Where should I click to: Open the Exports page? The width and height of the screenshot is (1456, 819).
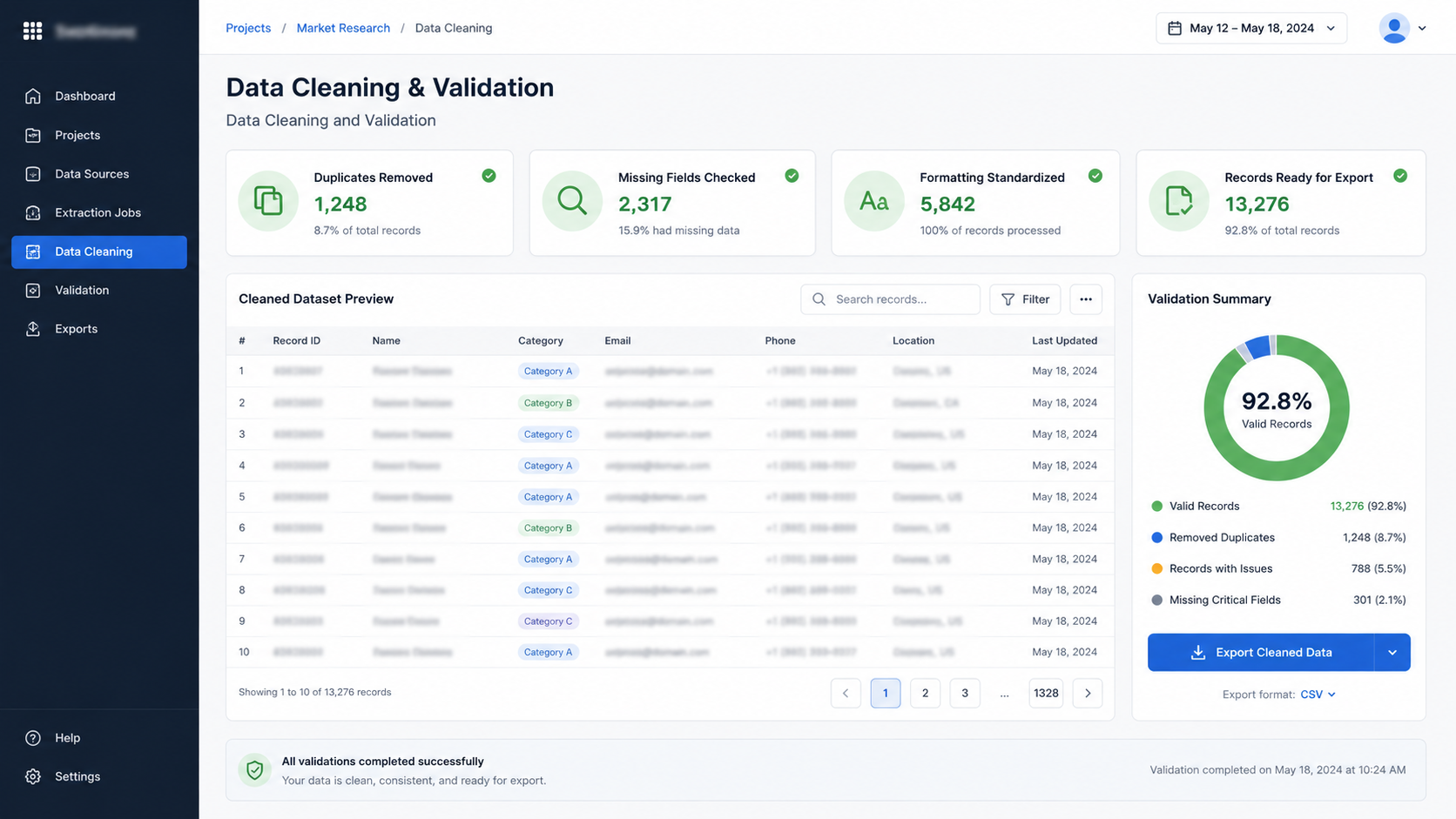[99, 329]
